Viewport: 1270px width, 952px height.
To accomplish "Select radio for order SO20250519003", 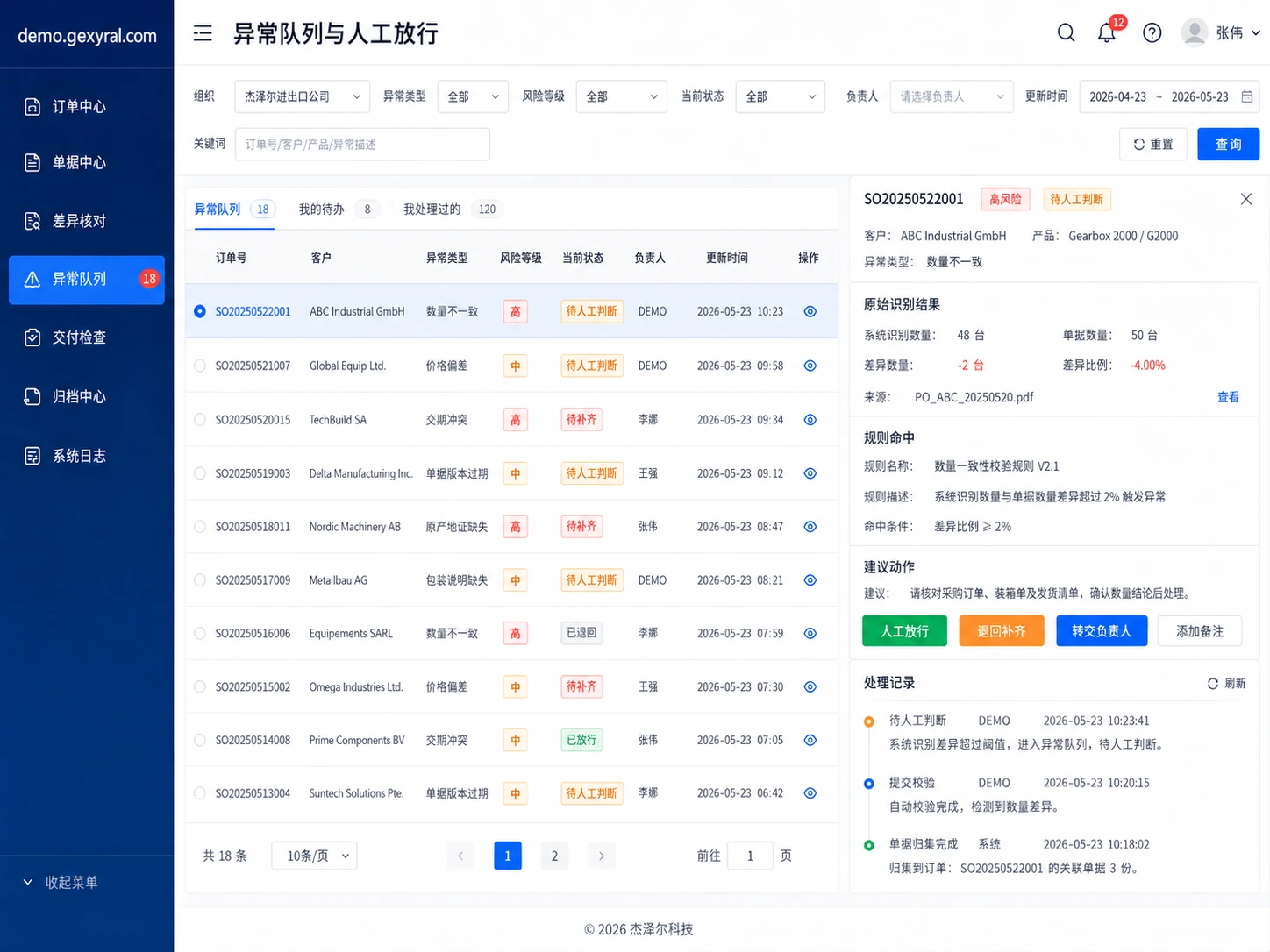I will tap(200, 473).
